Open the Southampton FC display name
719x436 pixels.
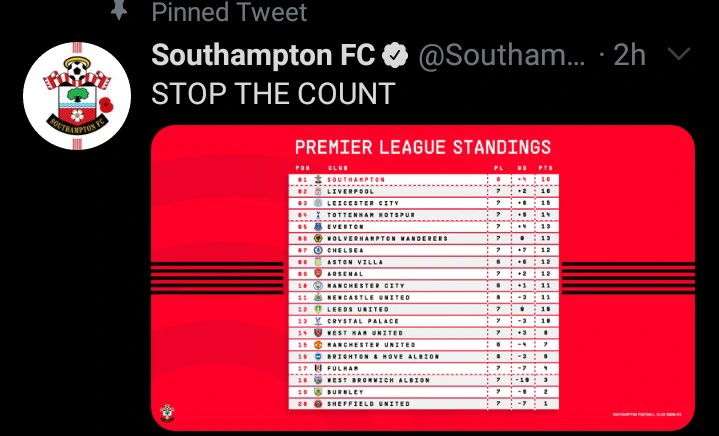click(263, 55)
